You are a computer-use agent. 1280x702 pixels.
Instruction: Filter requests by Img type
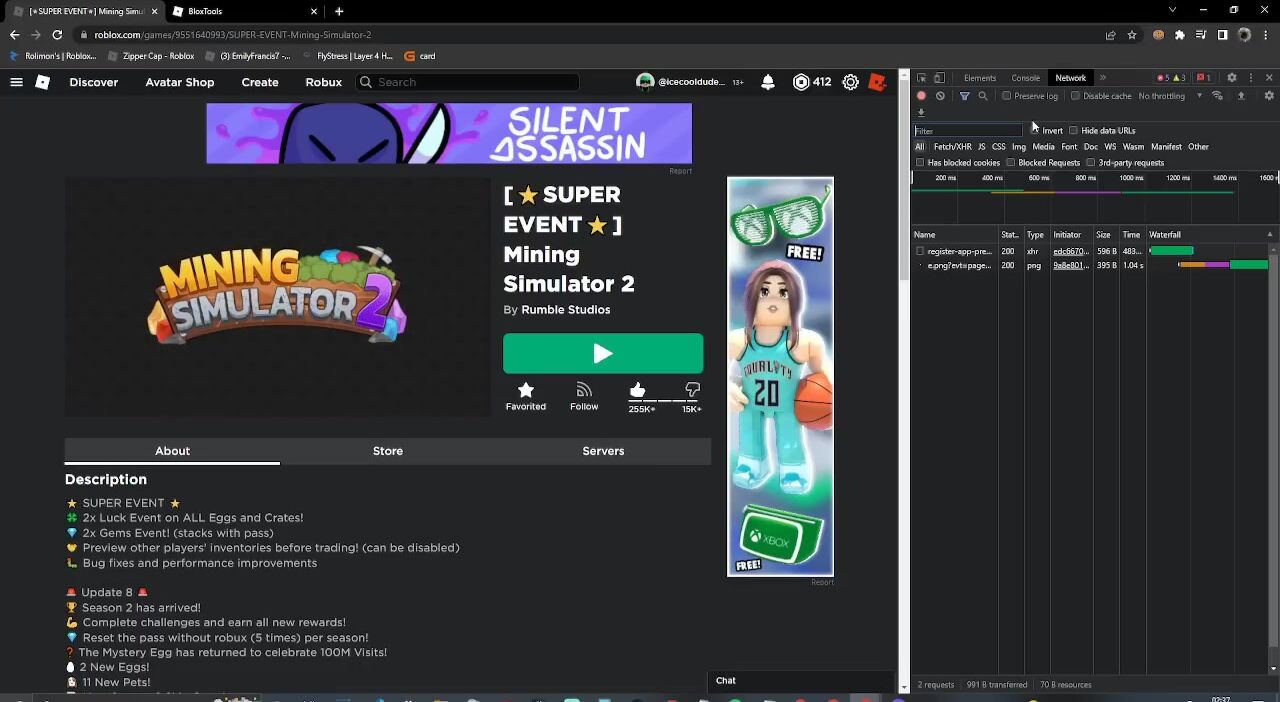click(1019, 147)
